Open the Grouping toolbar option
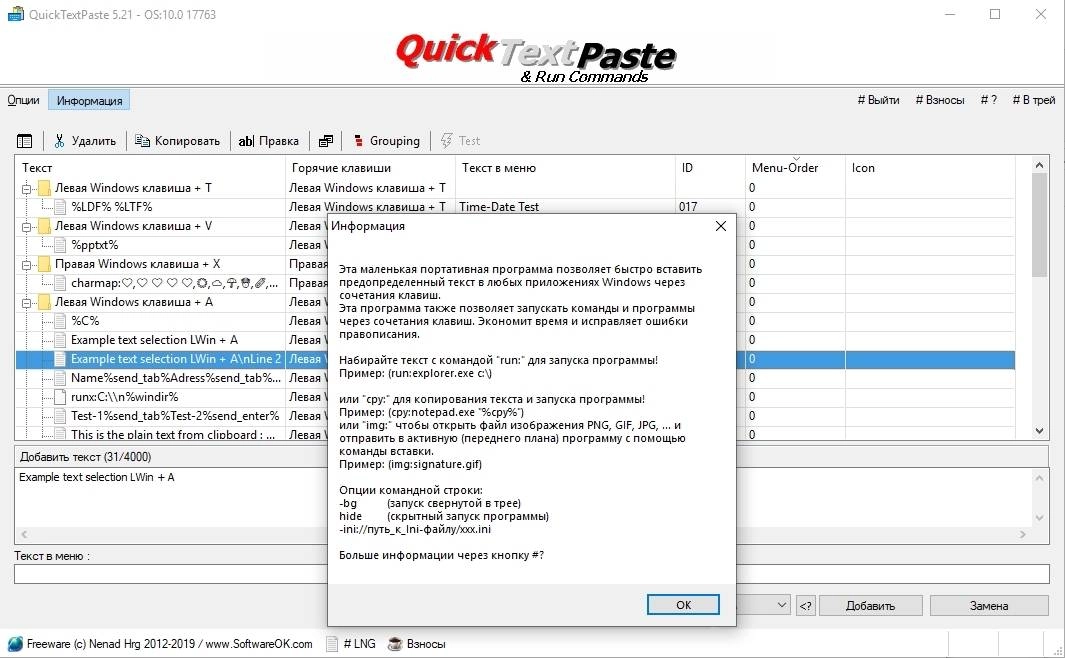Screen dimensions: 1065x658 (x=386, y=141)
